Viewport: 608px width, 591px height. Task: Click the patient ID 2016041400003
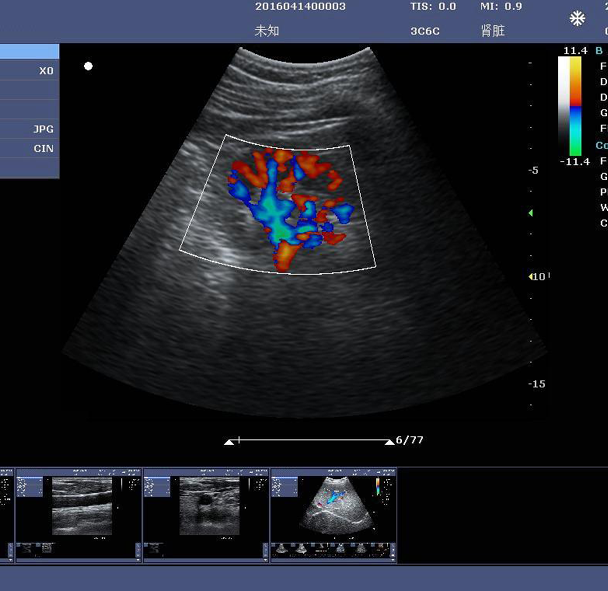300,7
